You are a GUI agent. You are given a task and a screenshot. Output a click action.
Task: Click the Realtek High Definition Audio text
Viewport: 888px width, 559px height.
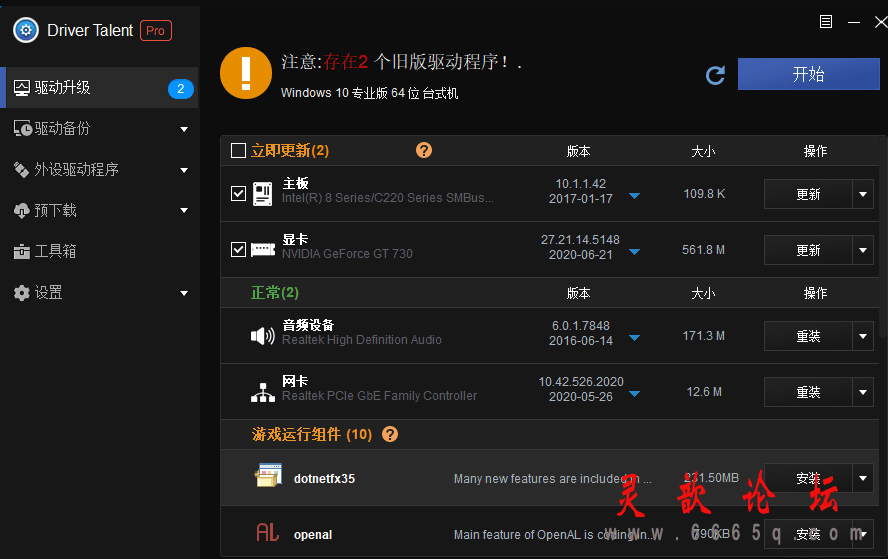tap(362, 340)
